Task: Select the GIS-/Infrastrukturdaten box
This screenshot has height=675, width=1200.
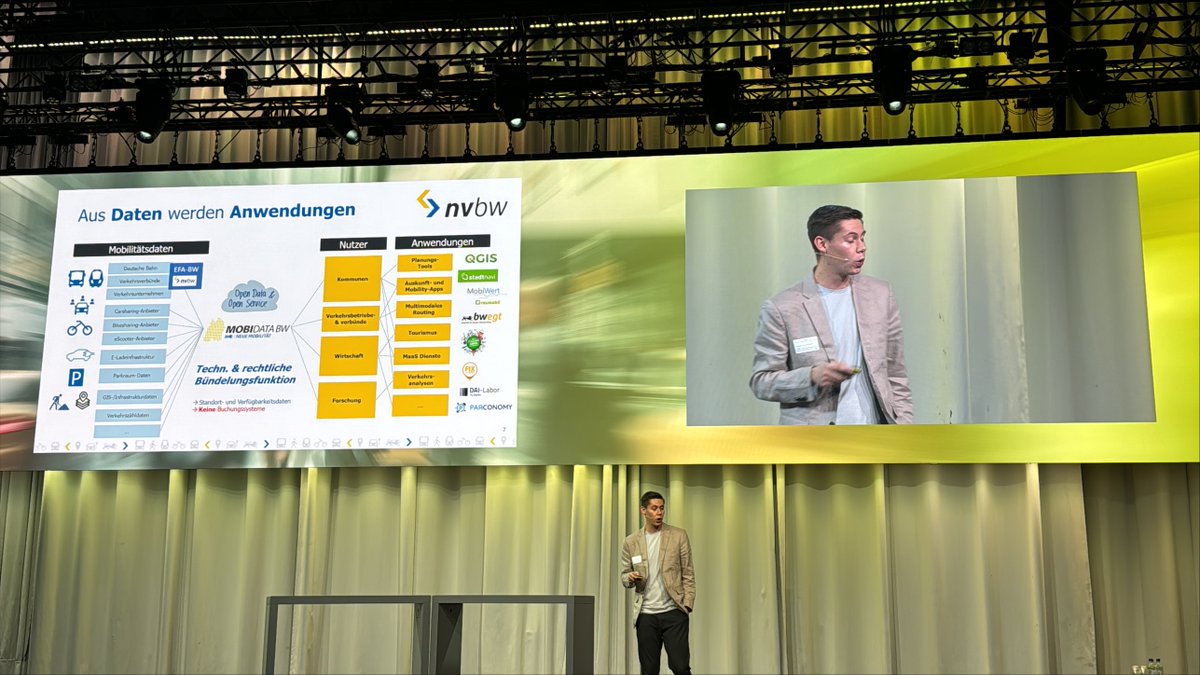Action: click(130, 397)
